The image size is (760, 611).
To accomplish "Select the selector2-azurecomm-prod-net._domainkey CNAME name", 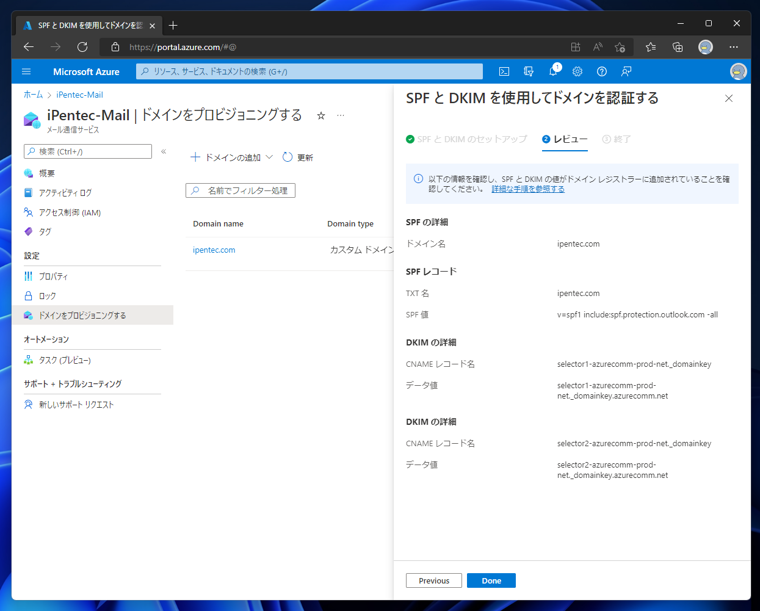I will click(x=634, y=443).
